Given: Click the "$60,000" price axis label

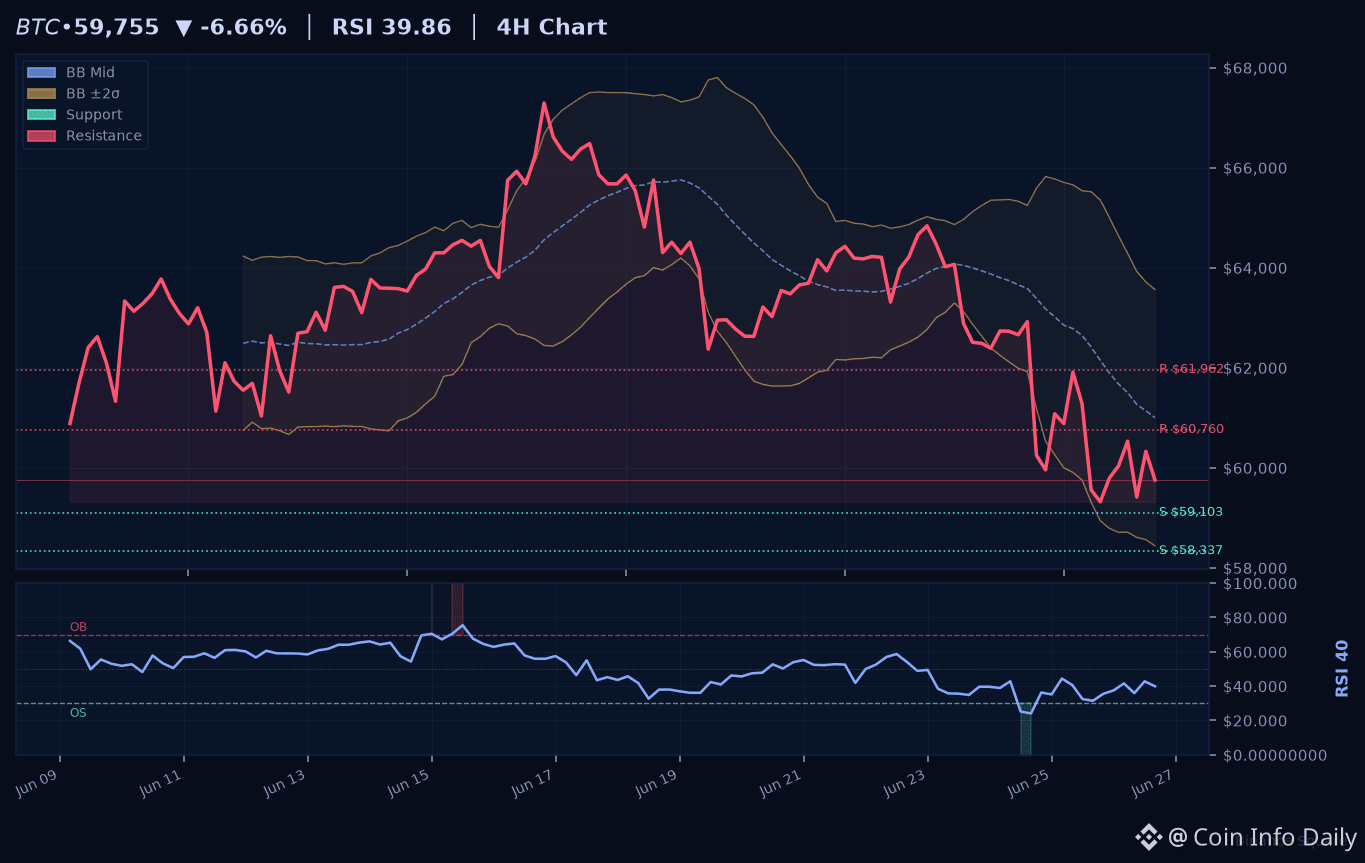Looking at the screenshot, I should tap(1255, 468).
